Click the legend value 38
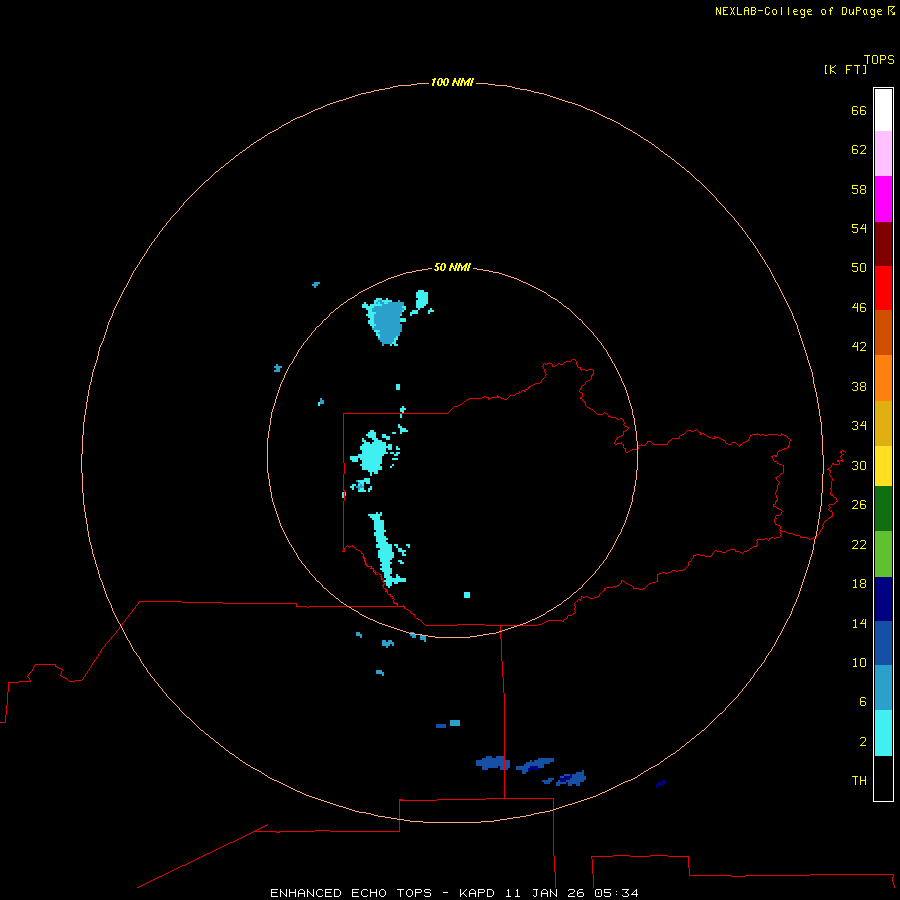 [x=859, y=387]
